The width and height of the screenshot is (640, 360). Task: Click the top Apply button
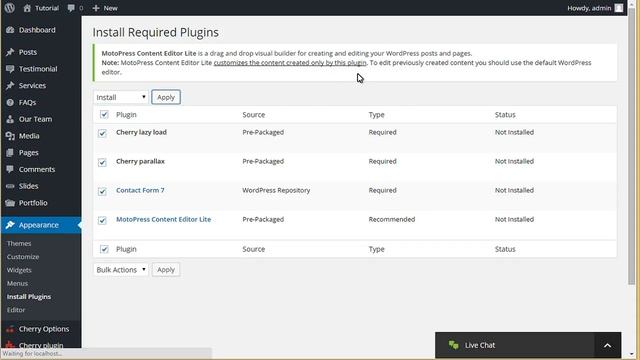[x=166, y=97]
